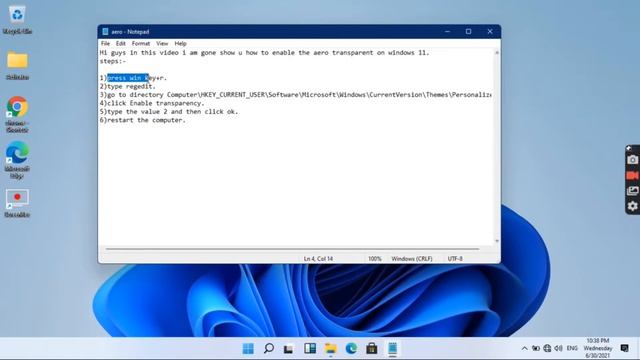Image resolution: width=640 pixels, height=360 pixels.
Task: Click the line "4)click Enable transparency."
Action: pyautogui.click(x=152, y=103)
